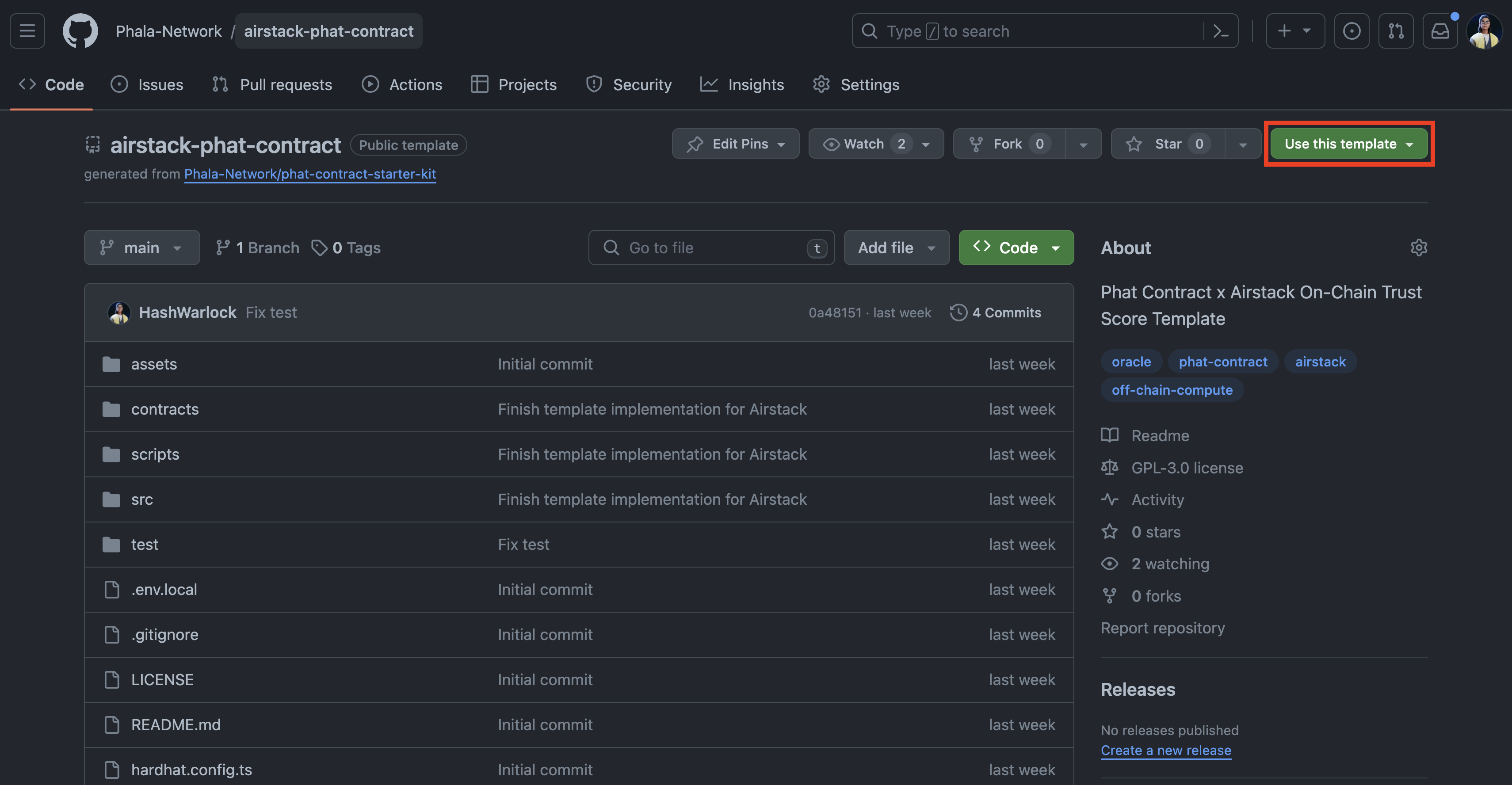
Task: Open the phat-contract-starter-kit link
Action: [310, 174]
